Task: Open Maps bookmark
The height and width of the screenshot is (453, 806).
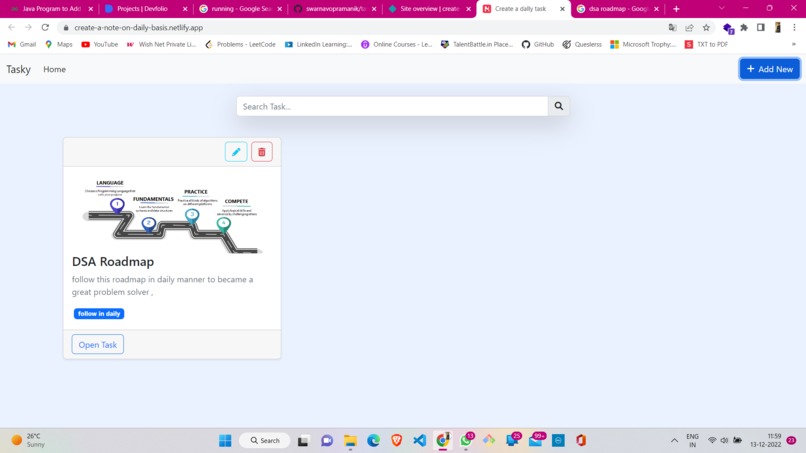Action: point(59,44)
